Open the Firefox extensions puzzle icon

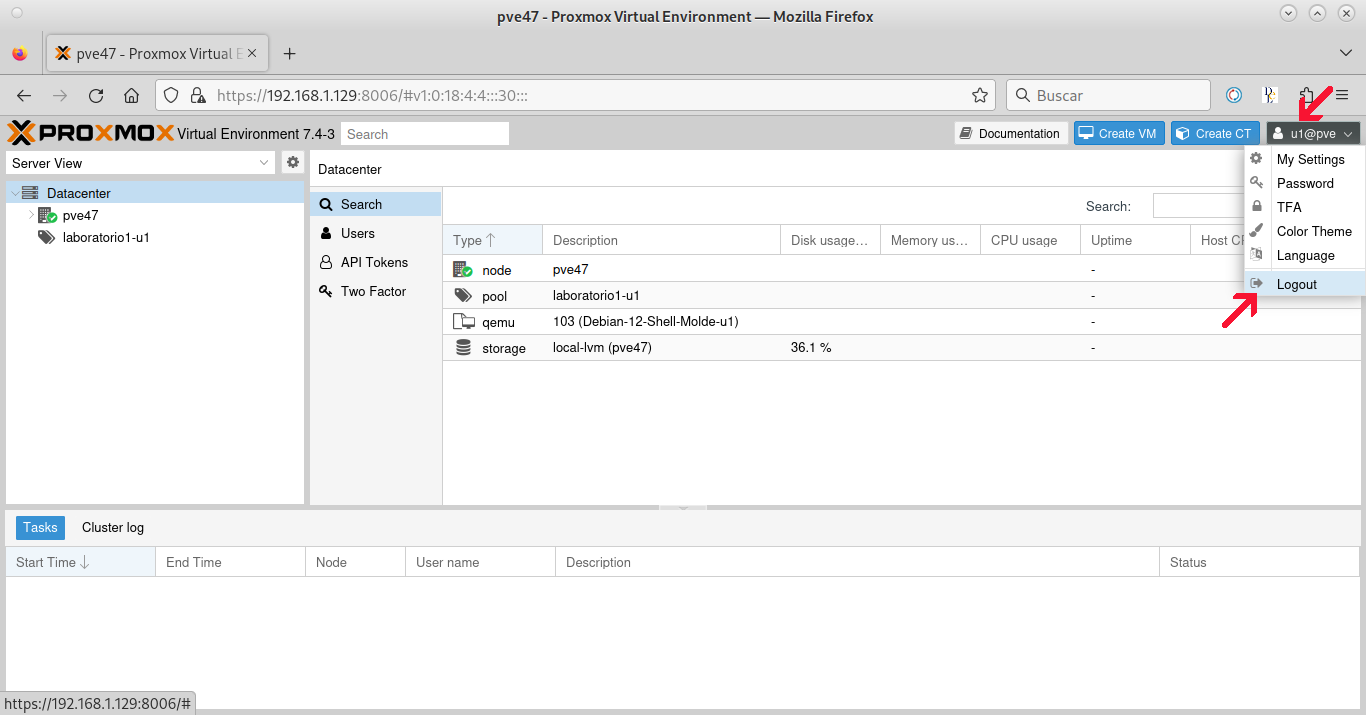(x=1307, y=95)
